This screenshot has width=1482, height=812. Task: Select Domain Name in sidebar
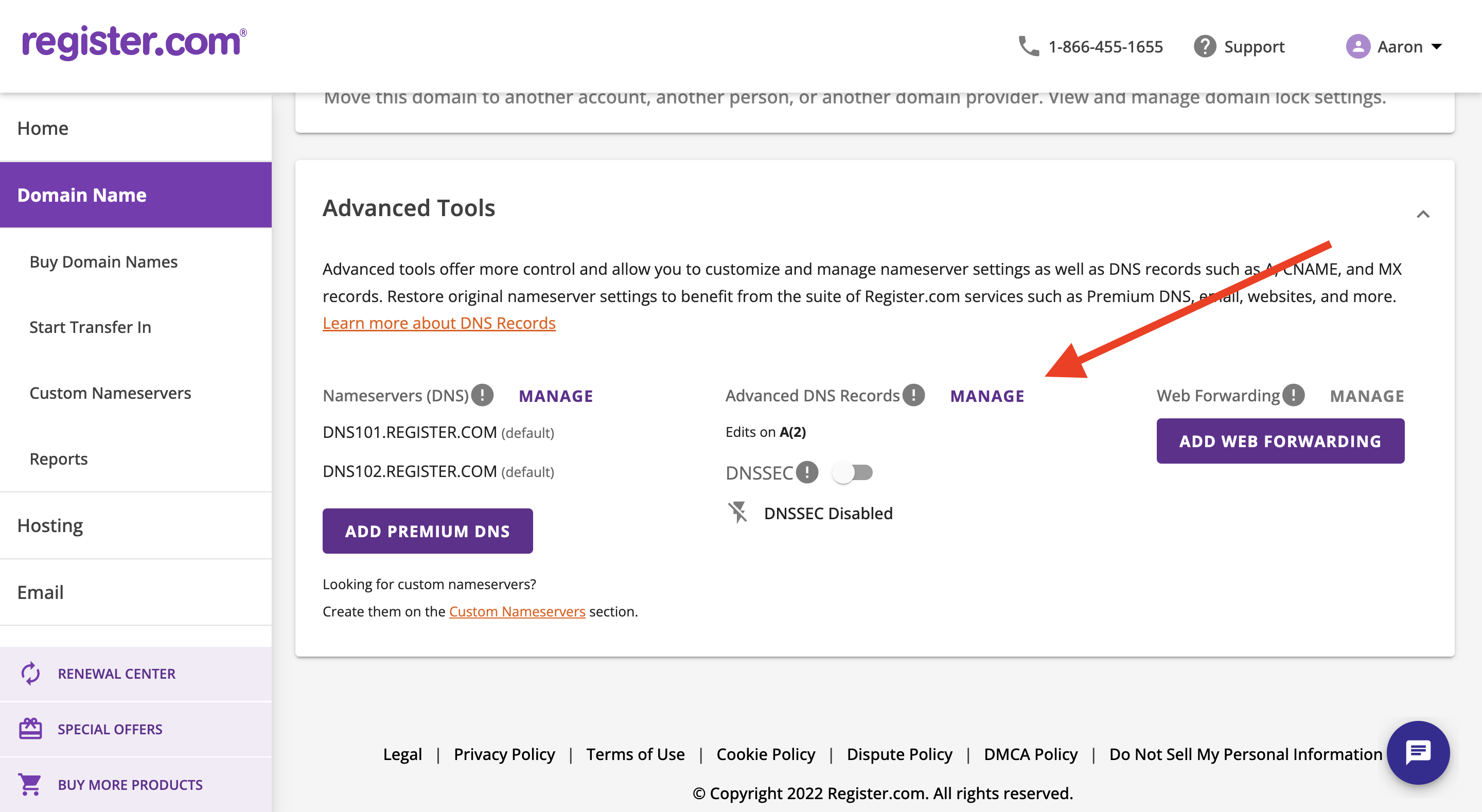(136, 195)
